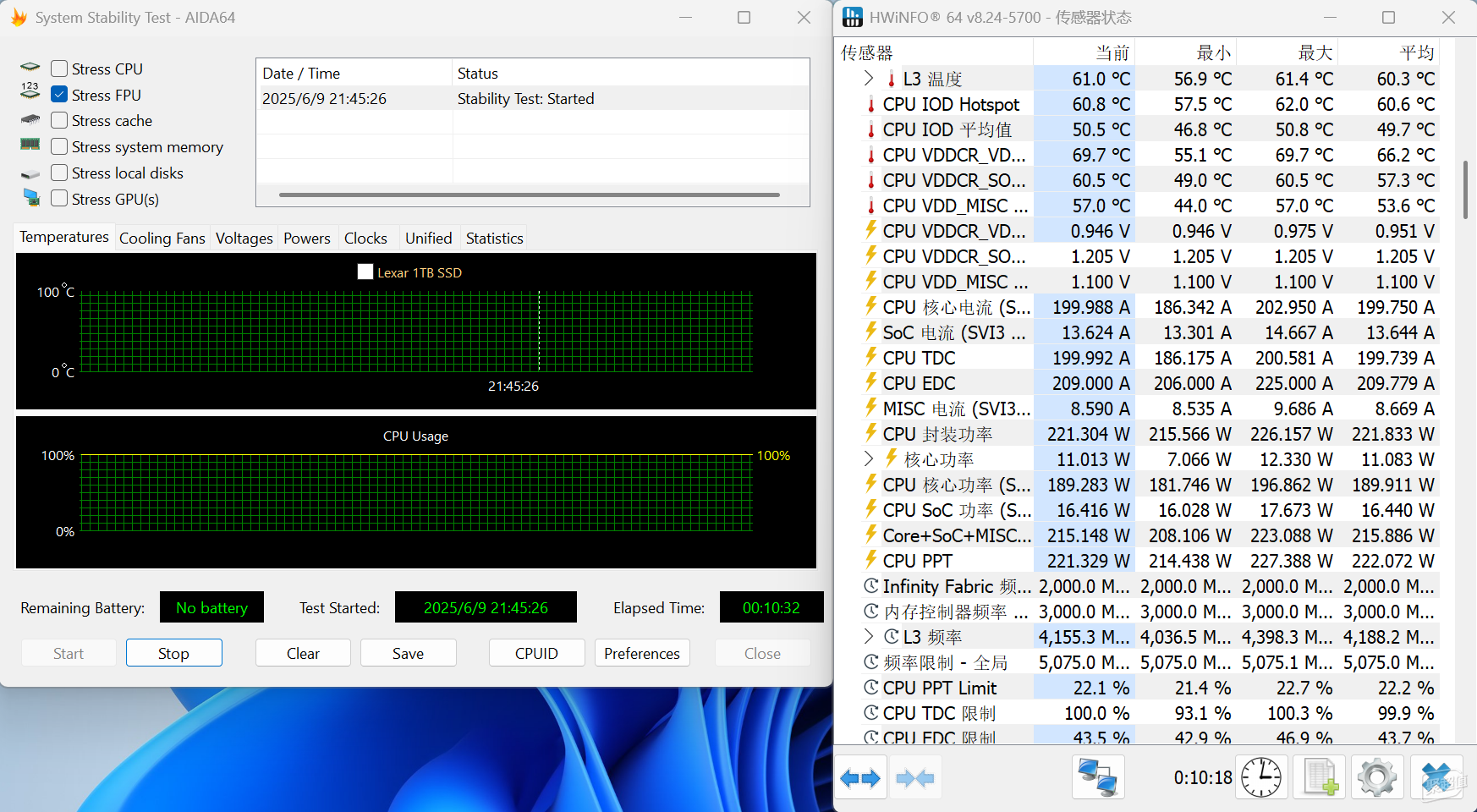Uncheck the Stress FPU checkbox
1477x812 pixels.
[59, 95]
